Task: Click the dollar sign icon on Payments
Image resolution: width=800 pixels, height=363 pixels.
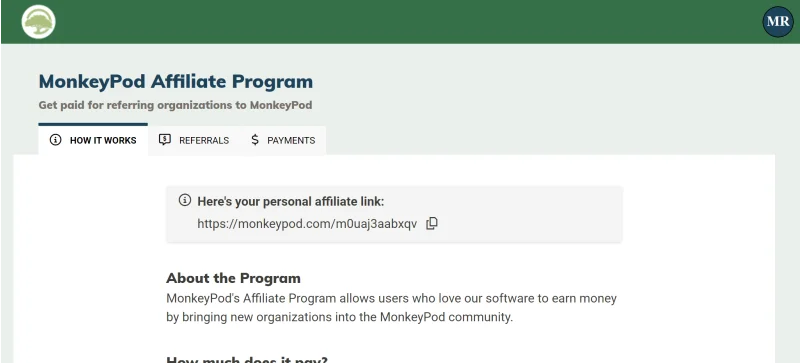Action: click(255, 140)
